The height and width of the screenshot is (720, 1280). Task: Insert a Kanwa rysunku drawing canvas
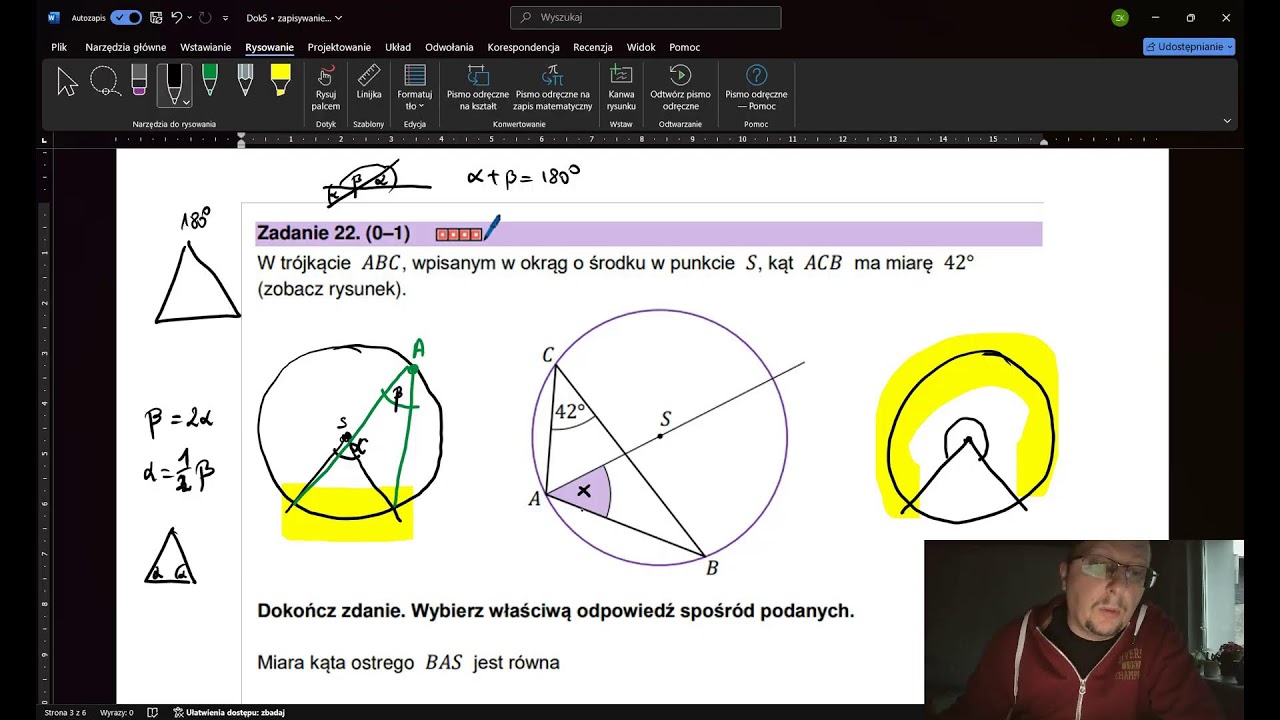pos(621,88)
